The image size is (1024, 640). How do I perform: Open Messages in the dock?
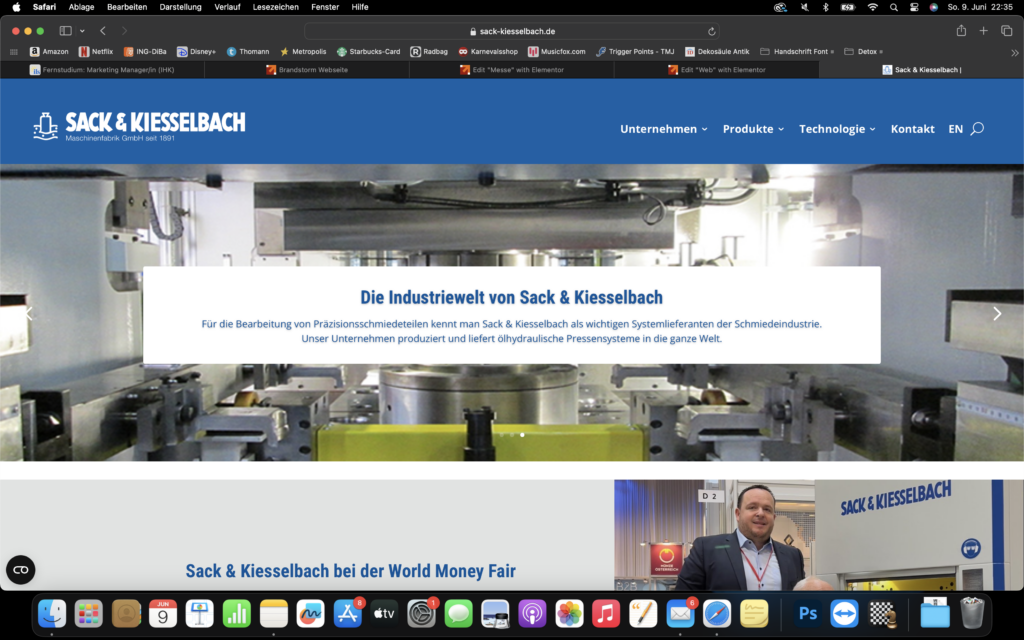[x=458, y=614]
